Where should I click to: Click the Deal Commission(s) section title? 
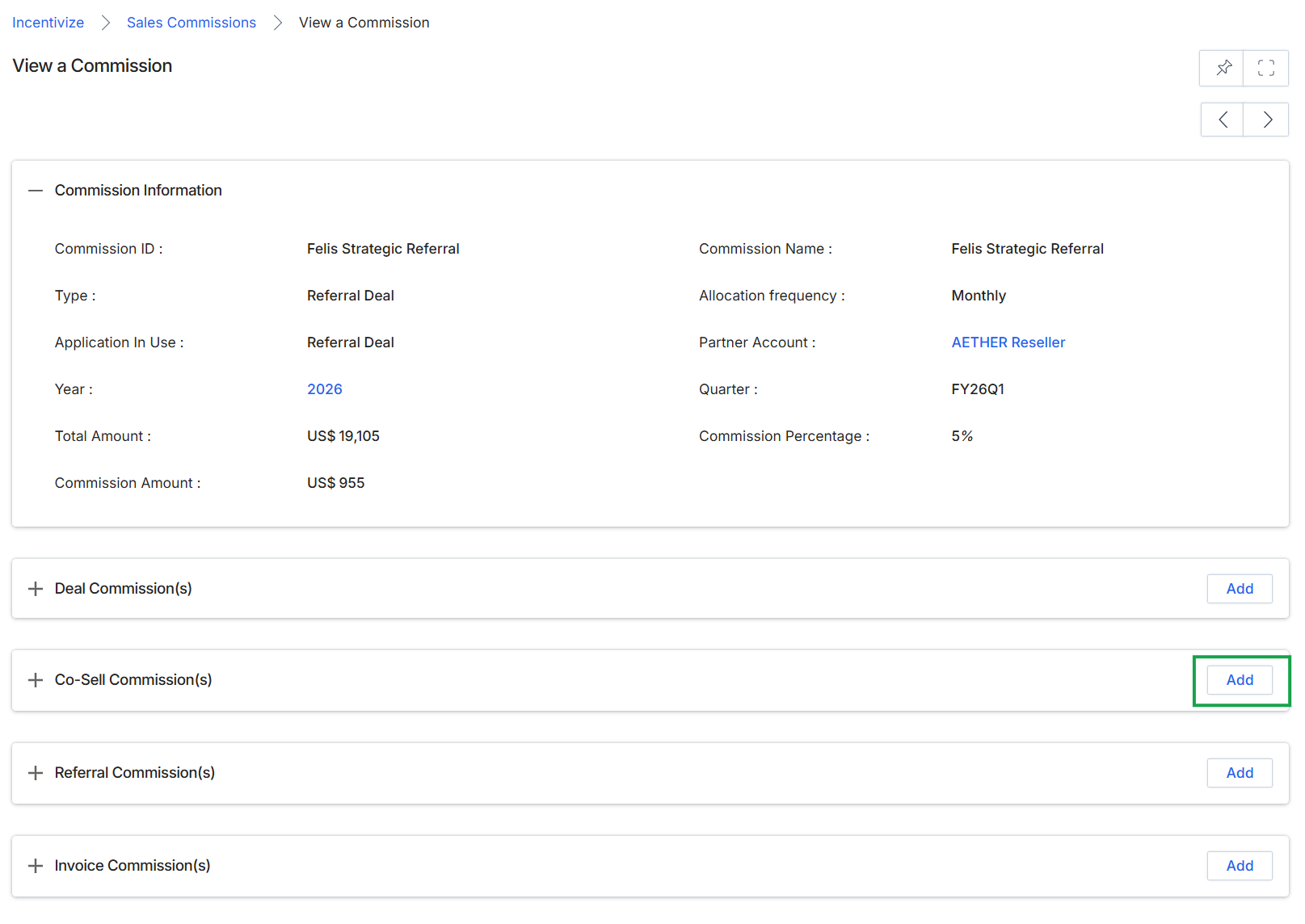[124, 589]
